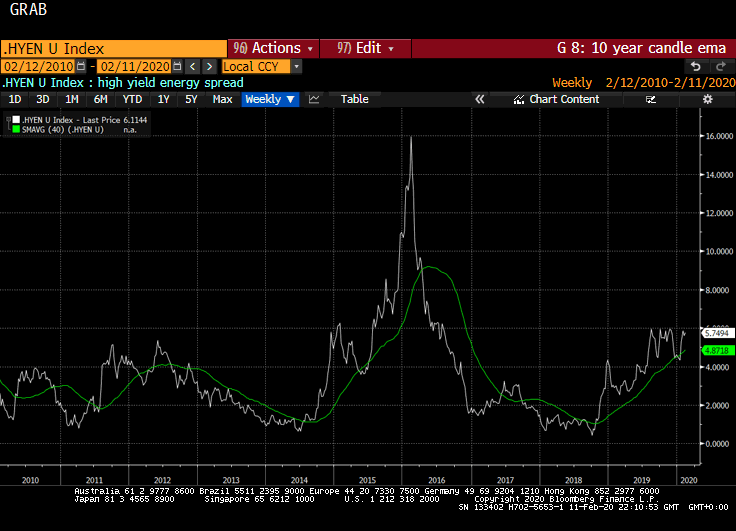The height and width of the screenshot is (531, 736).
Task: Toggle the Max range option
Action: tap(222, 99)
